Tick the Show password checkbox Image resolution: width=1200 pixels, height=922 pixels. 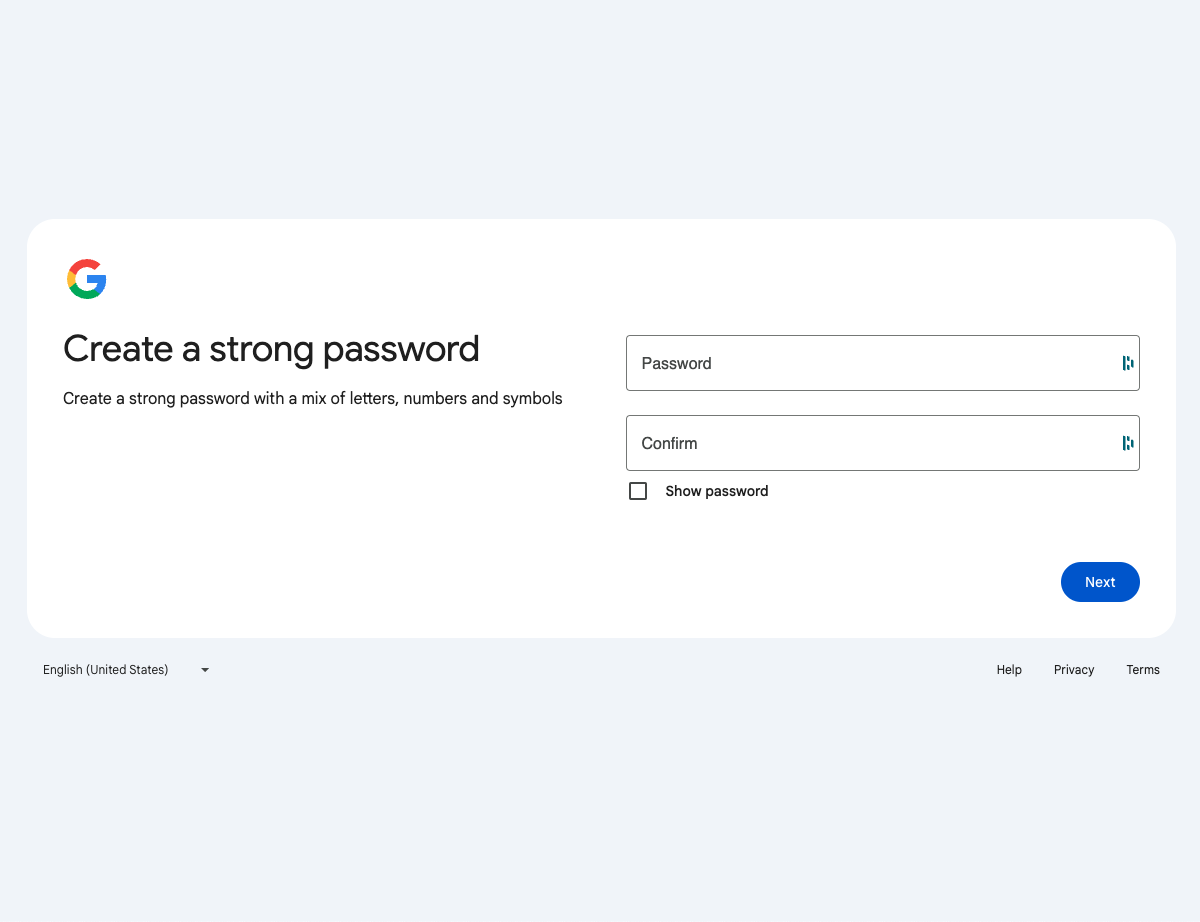click(x=638, y=491)
